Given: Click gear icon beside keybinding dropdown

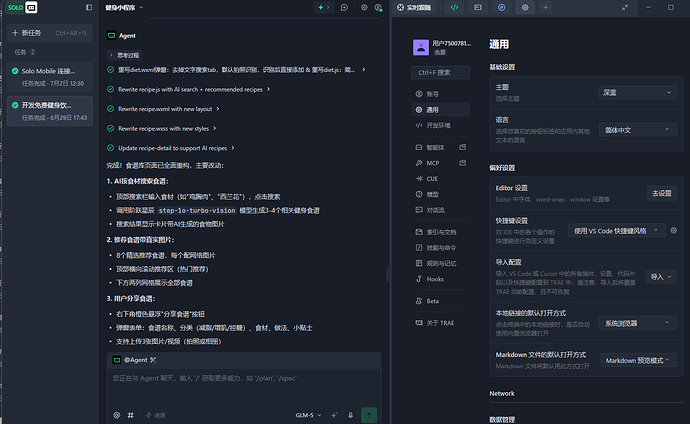Looking at the screenshot, I should click(x=673, y=230).
